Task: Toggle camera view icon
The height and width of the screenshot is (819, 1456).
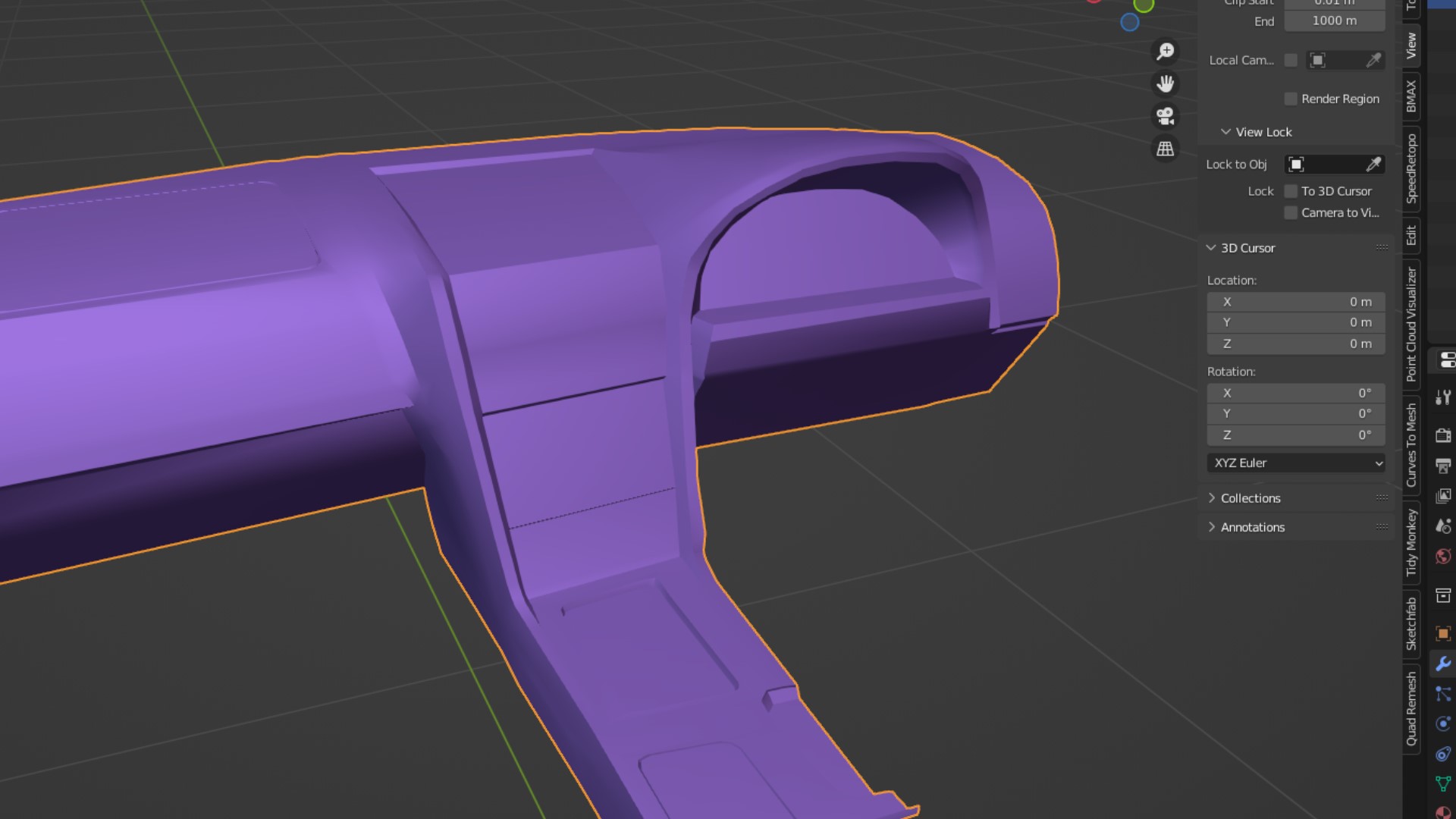Action: 1166,116
